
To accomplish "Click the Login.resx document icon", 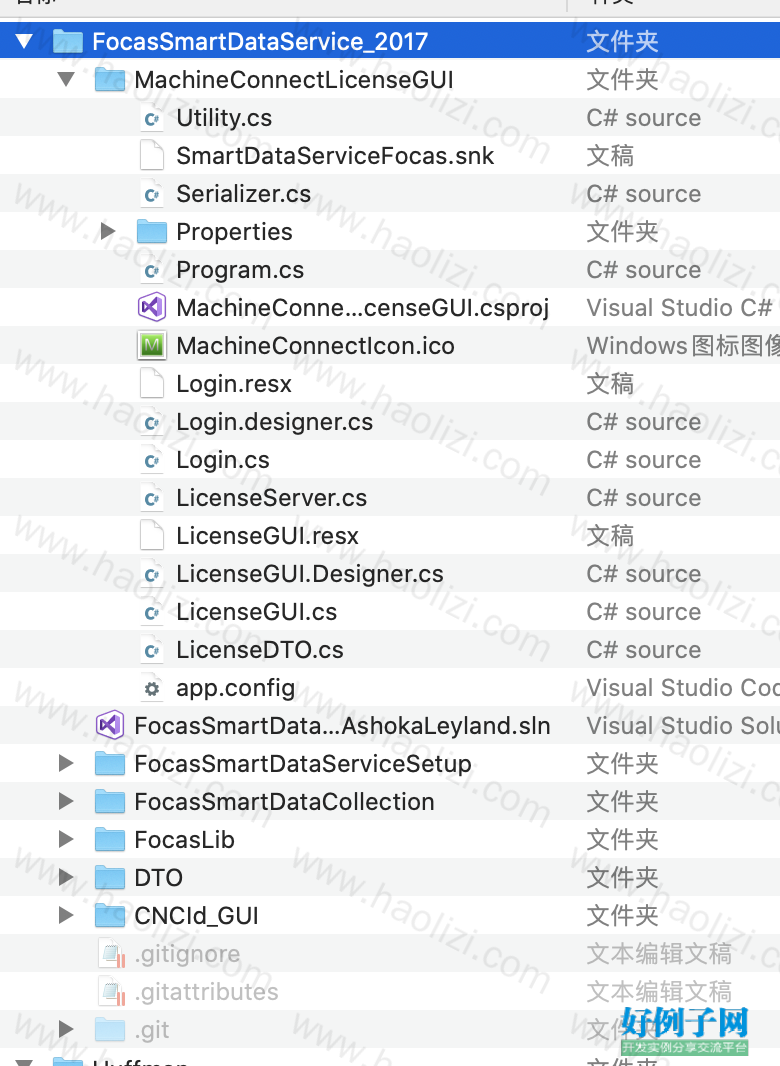I will [152, 383].
